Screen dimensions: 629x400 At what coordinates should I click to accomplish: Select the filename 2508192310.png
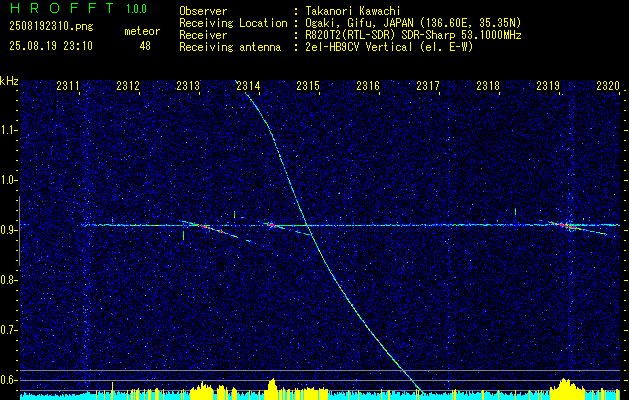pos(51,27)
